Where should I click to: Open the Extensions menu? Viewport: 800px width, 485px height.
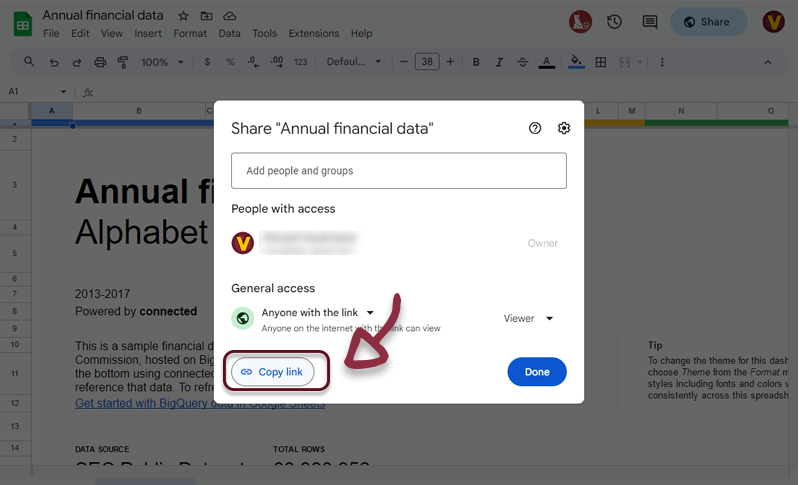[x=313, y=33]
